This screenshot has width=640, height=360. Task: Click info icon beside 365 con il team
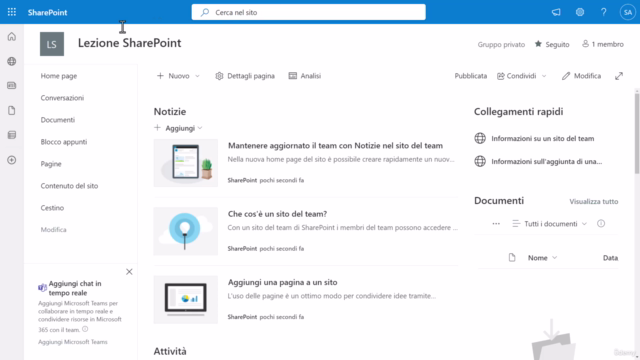pos(85,329)
